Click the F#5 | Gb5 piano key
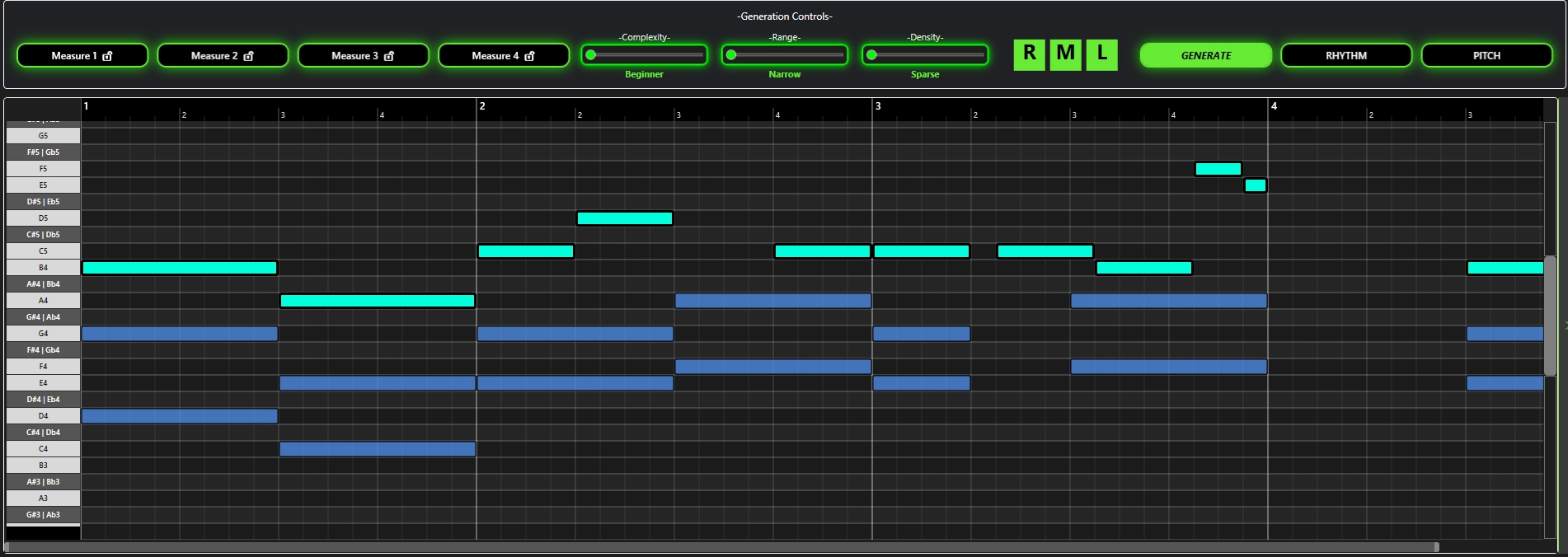This screenshot has width=1568, height=557. (x=43, y=152)
